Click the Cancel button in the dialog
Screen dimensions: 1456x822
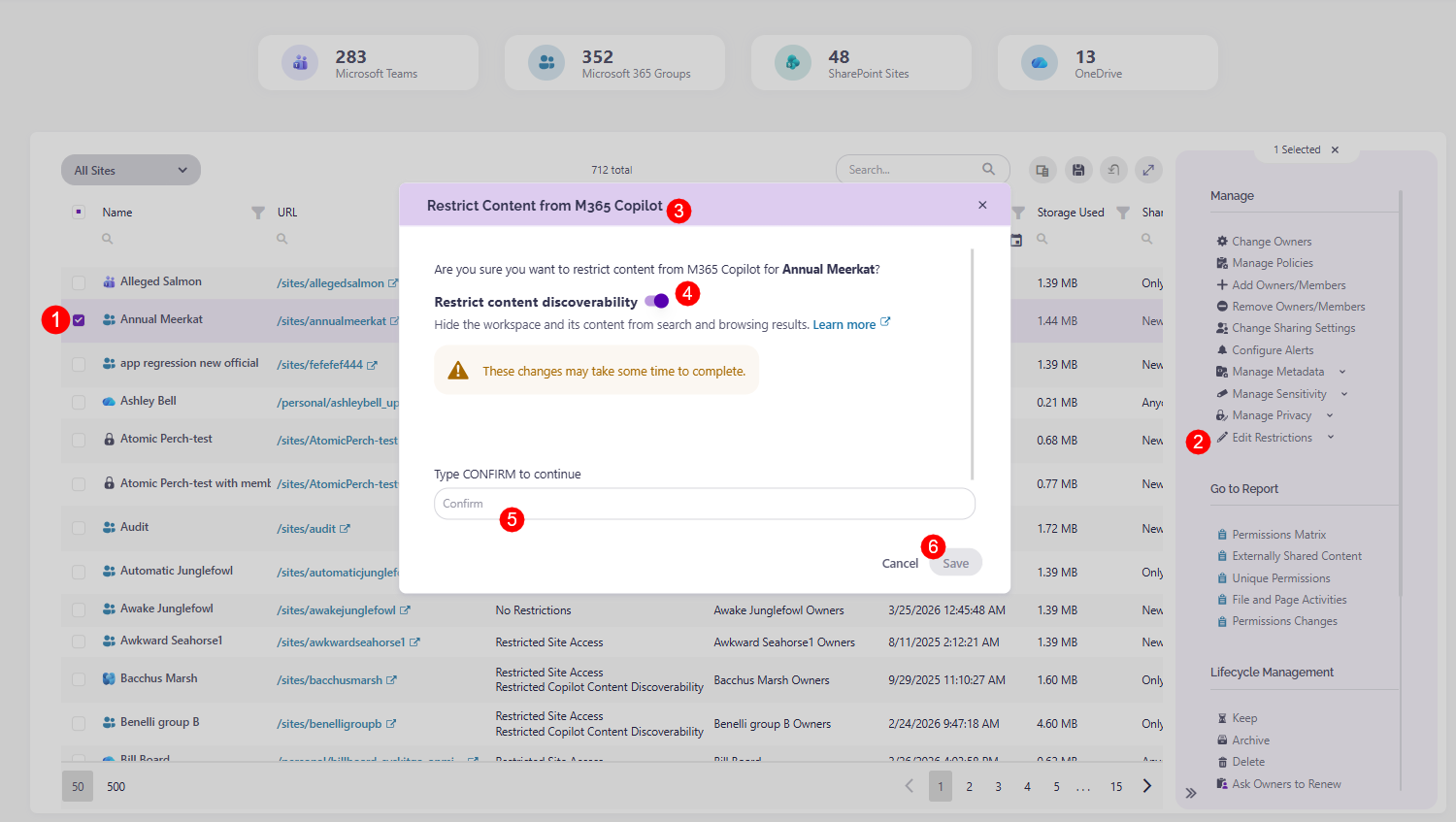900,563
